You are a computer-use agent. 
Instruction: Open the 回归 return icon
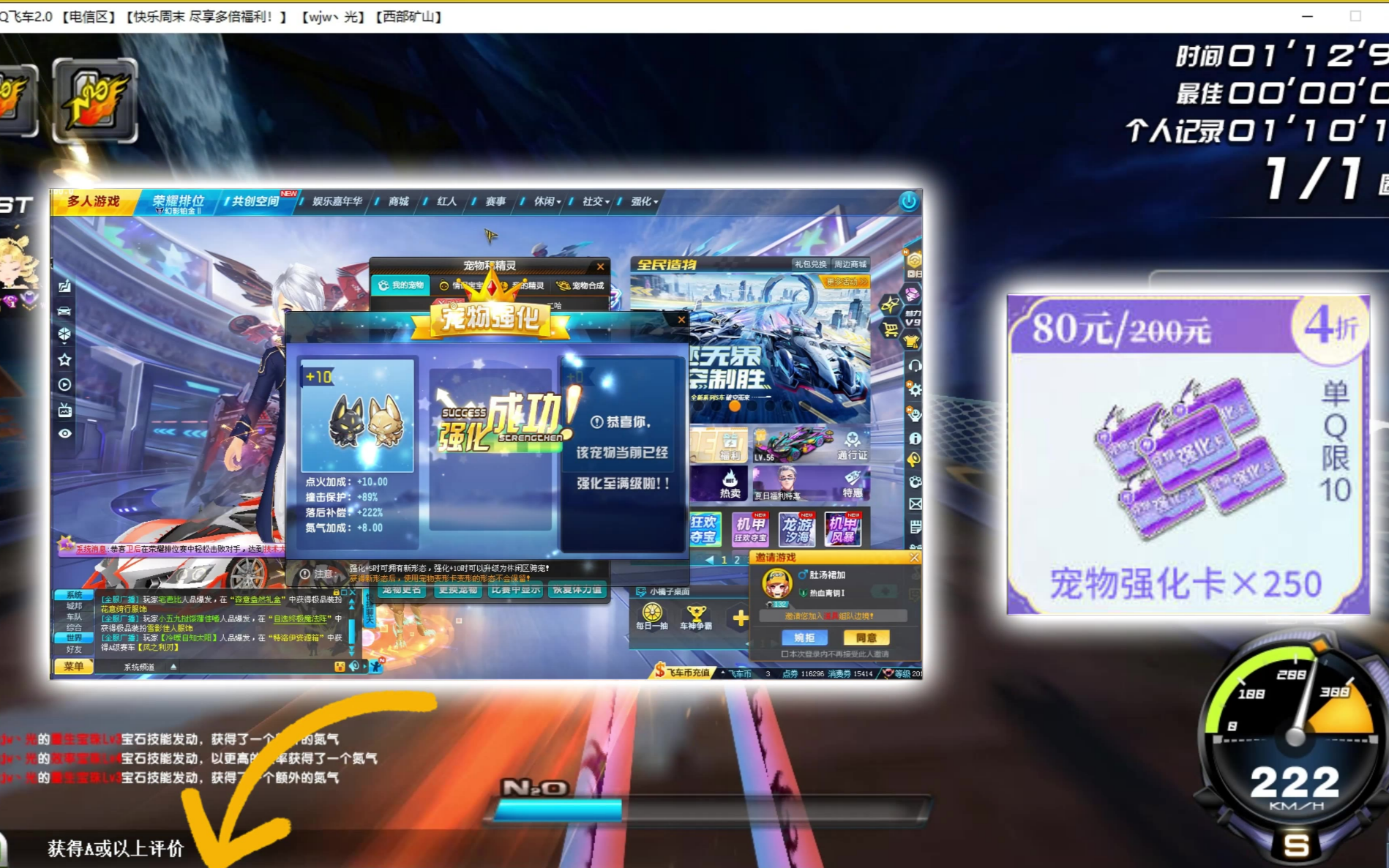[914, 262]
